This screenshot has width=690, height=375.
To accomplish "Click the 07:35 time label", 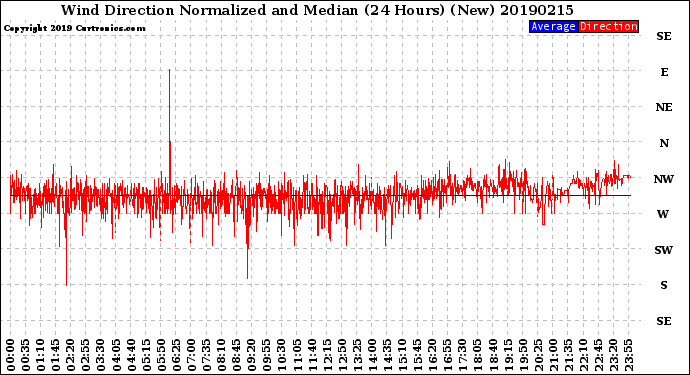I will [x=206, y=355].
